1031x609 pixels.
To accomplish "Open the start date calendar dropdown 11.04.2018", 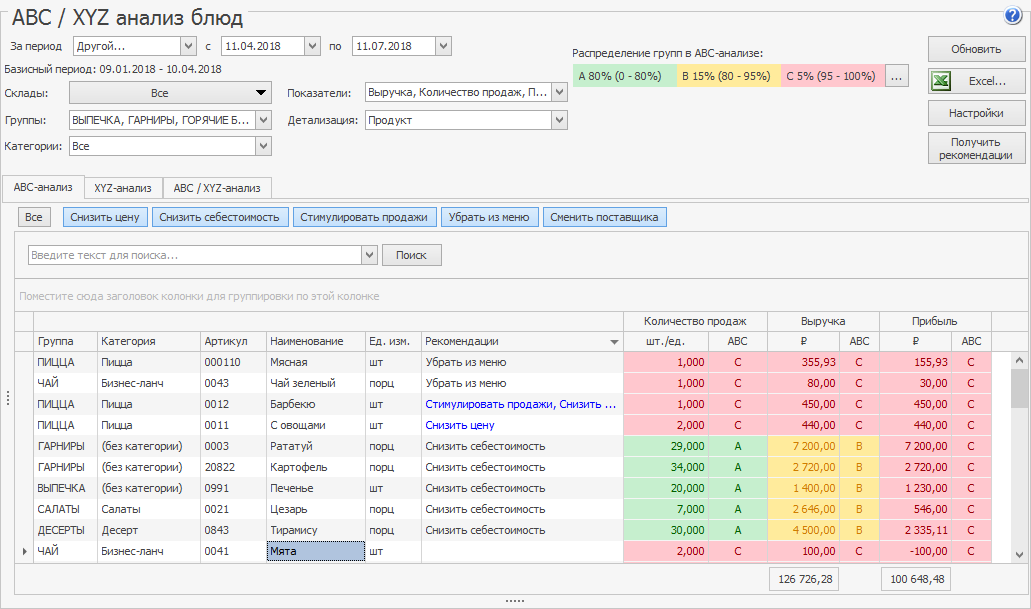I will (312, 46).
